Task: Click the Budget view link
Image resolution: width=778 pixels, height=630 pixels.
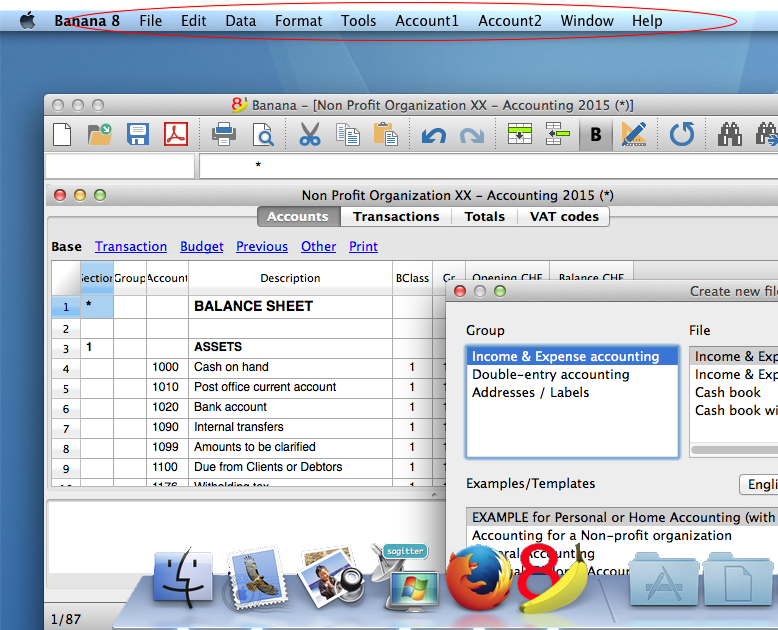Action: pos(201,247)
